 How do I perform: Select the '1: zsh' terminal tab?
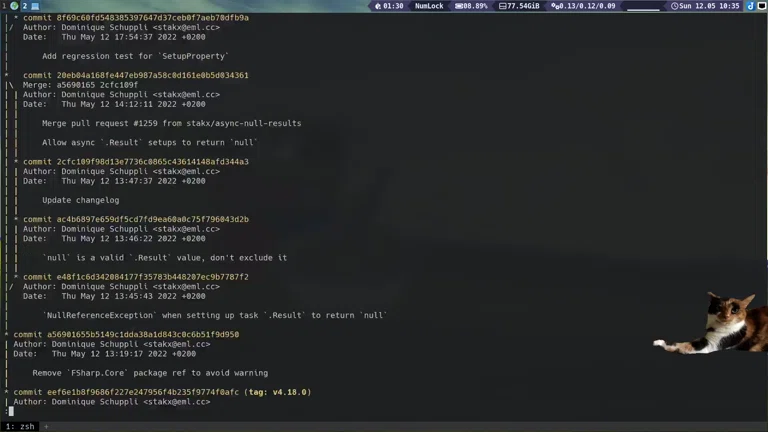20,426
